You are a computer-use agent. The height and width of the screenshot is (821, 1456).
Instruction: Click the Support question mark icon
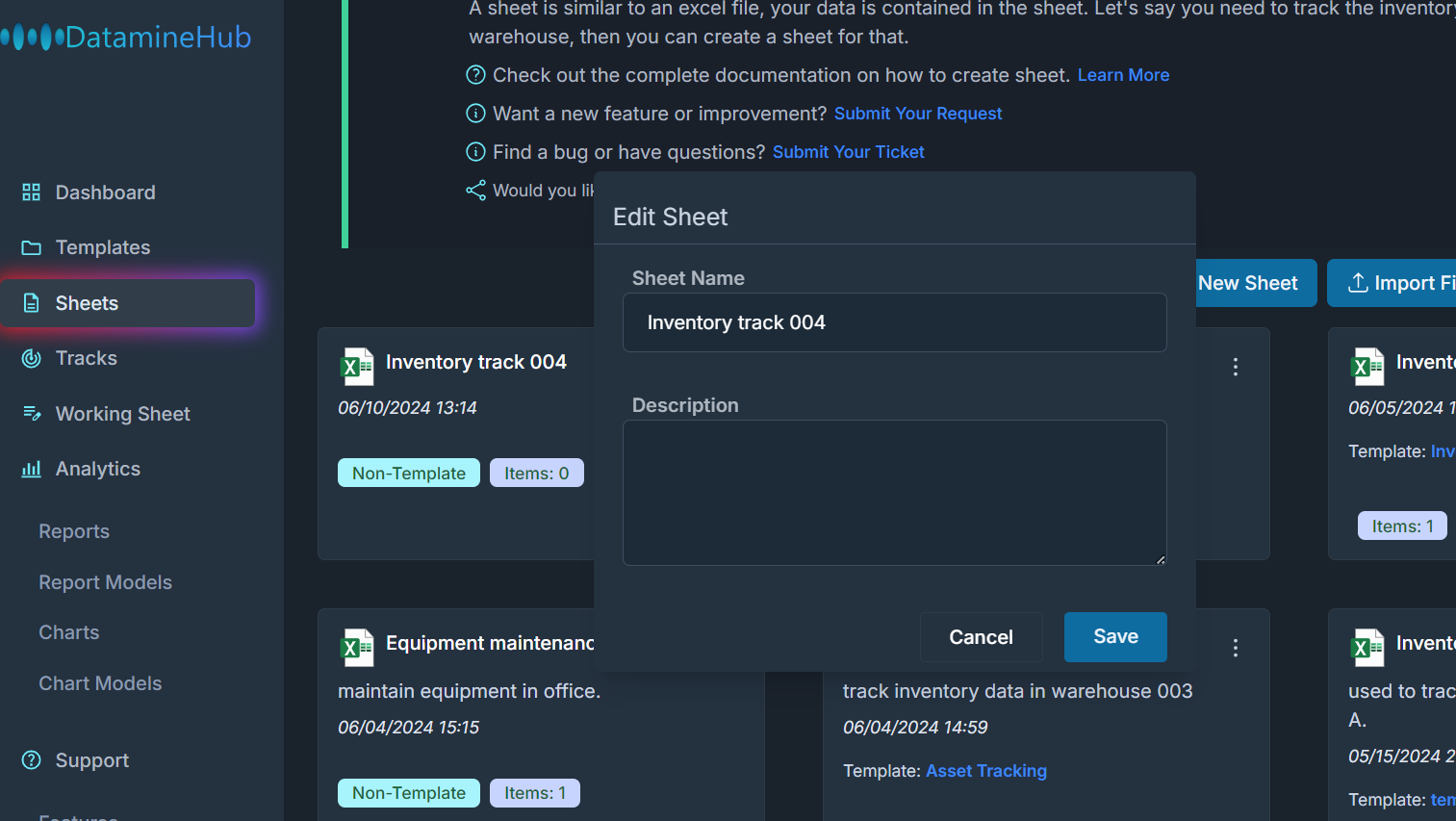click(x=32, y=760)
